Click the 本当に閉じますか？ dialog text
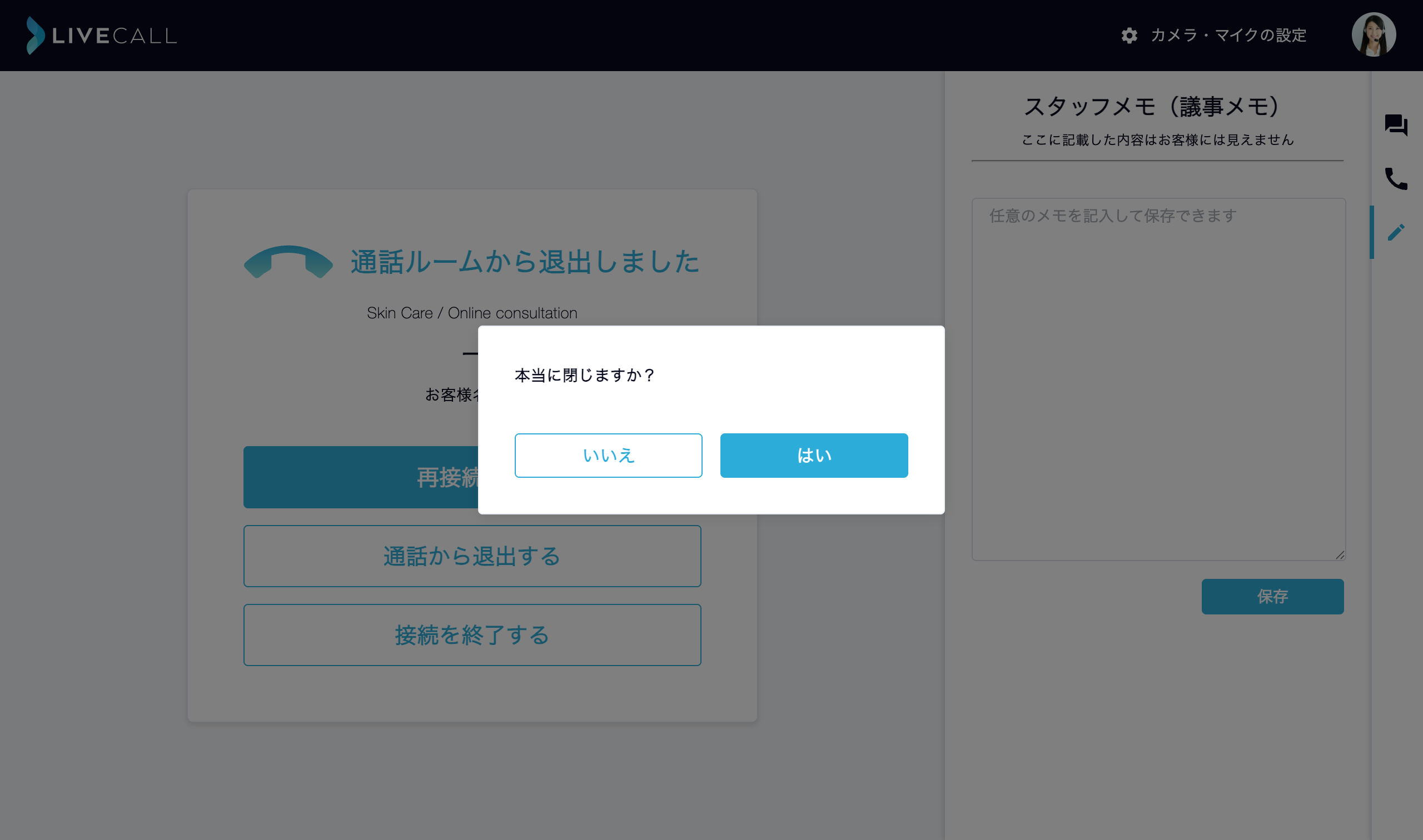 coord(584,374)
